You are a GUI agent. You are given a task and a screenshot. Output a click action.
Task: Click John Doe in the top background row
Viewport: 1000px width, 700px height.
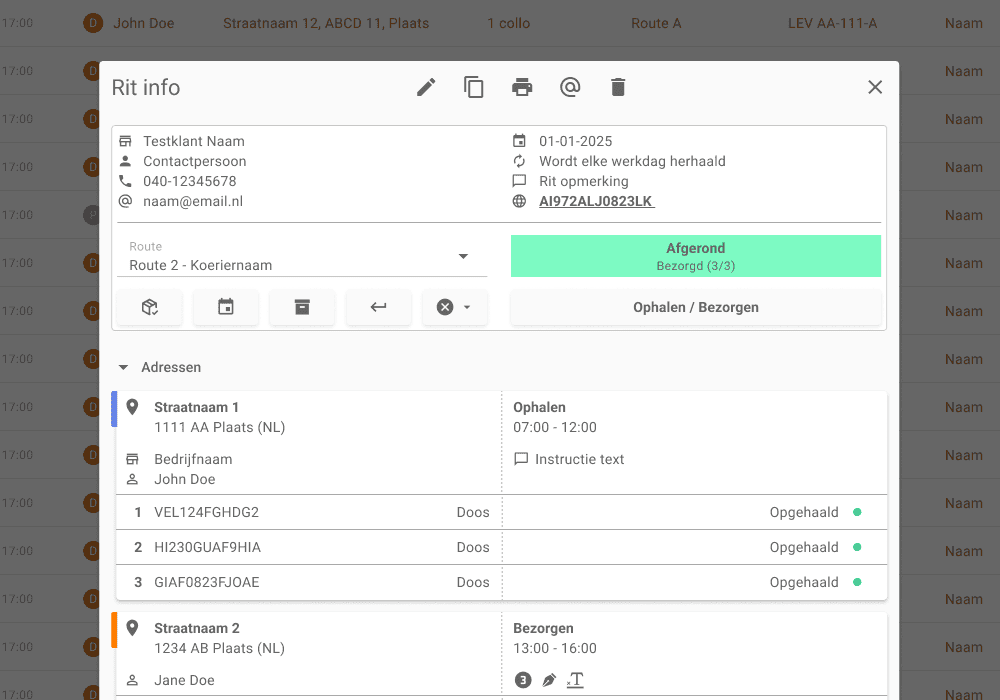(143, 24)
